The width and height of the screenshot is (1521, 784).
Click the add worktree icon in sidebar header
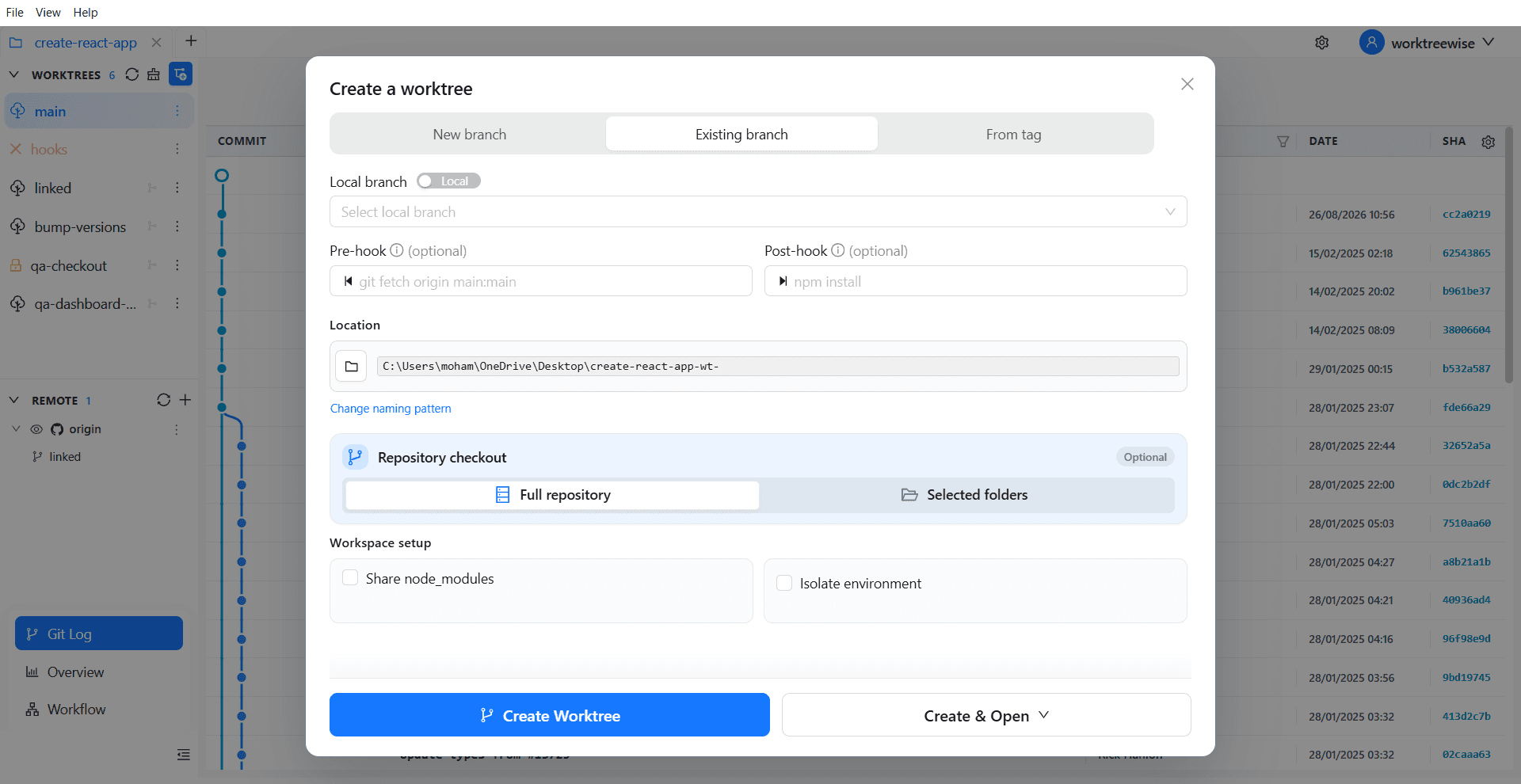tap(181, 74)
